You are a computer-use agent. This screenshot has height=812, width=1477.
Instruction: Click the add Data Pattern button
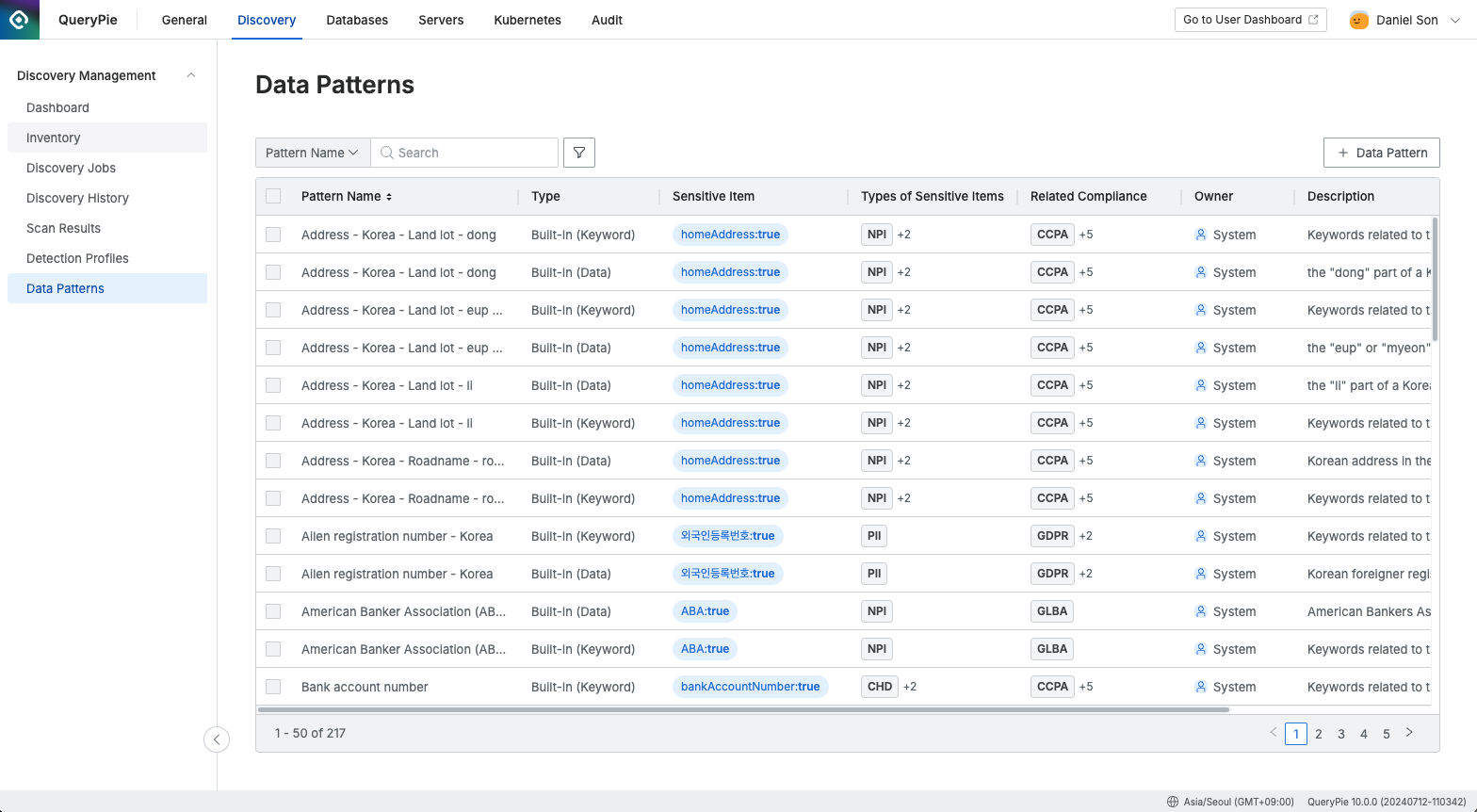click(1381, 153)
